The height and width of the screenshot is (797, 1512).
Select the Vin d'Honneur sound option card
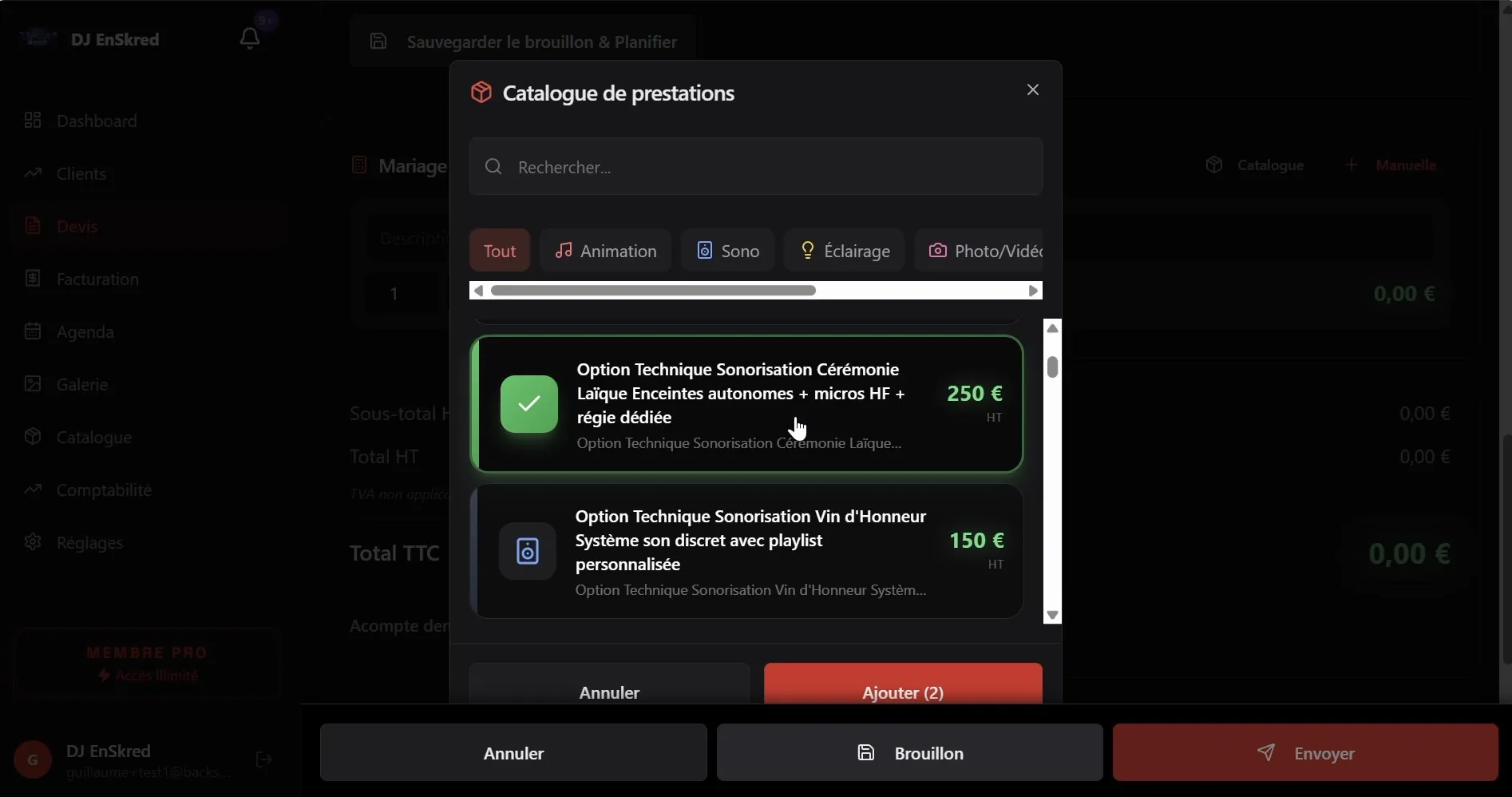tap(747, 551)
